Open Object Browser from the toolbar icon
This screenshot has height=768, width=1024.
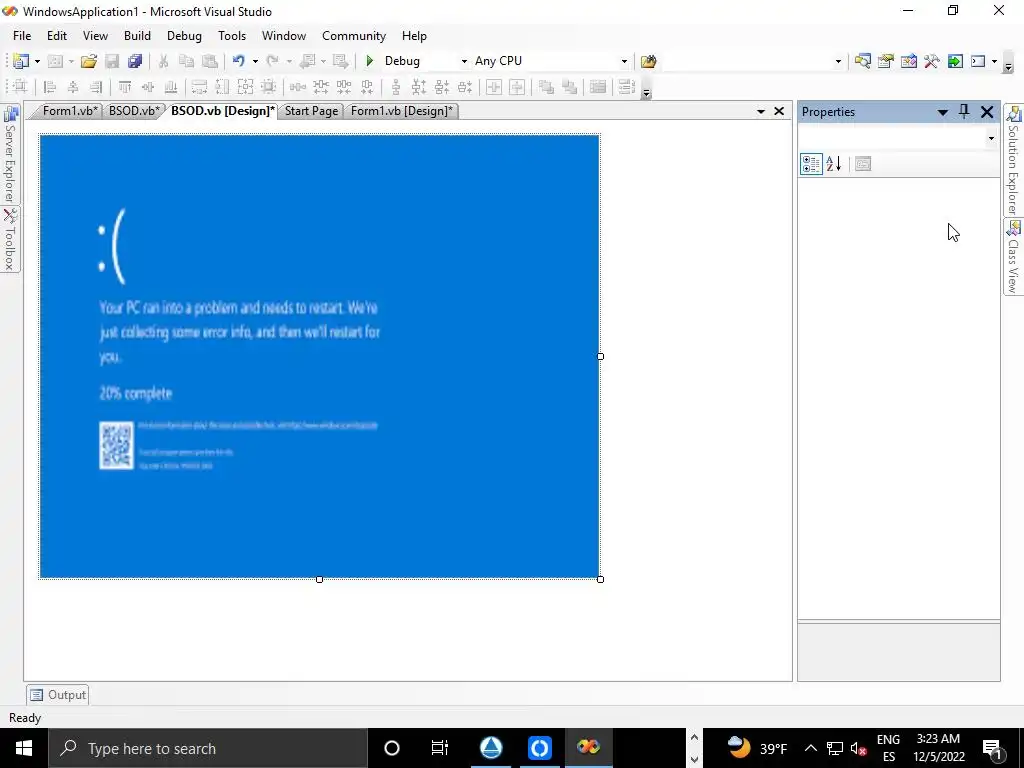(909, 61)
